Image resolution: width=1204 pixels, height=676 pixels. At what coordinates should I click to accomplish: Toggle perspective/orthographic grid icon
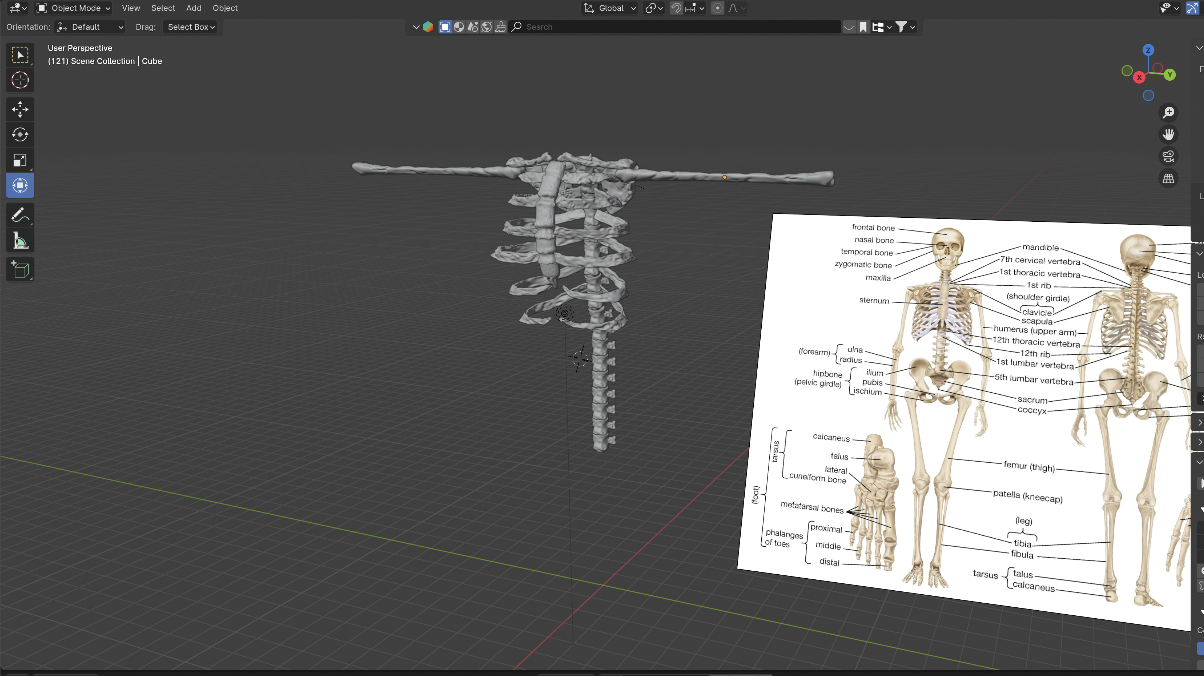point(1168,179)
